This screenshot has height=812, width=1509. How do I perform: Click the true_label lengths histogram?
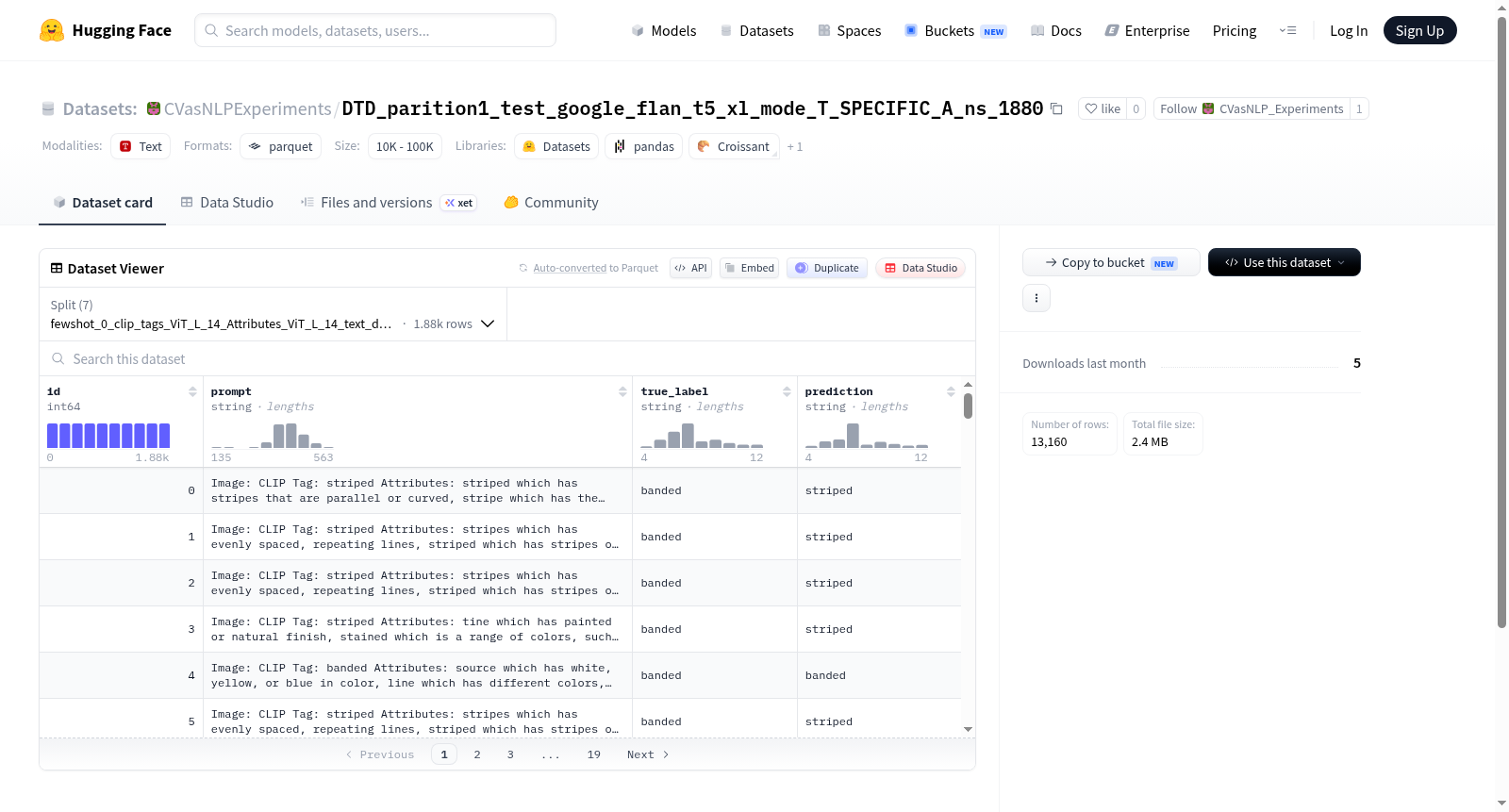702,436
